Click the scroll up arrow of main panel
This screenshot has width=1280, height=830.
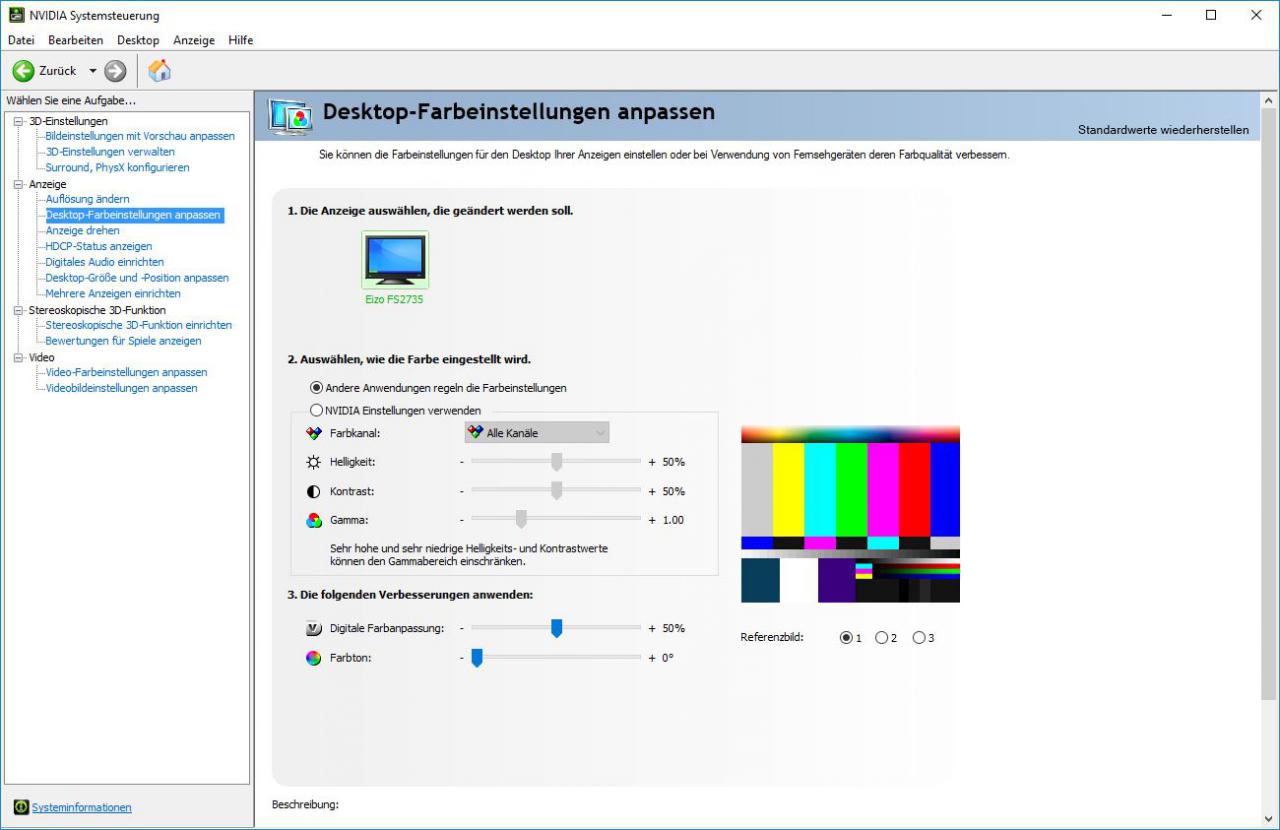[1269, 101]
